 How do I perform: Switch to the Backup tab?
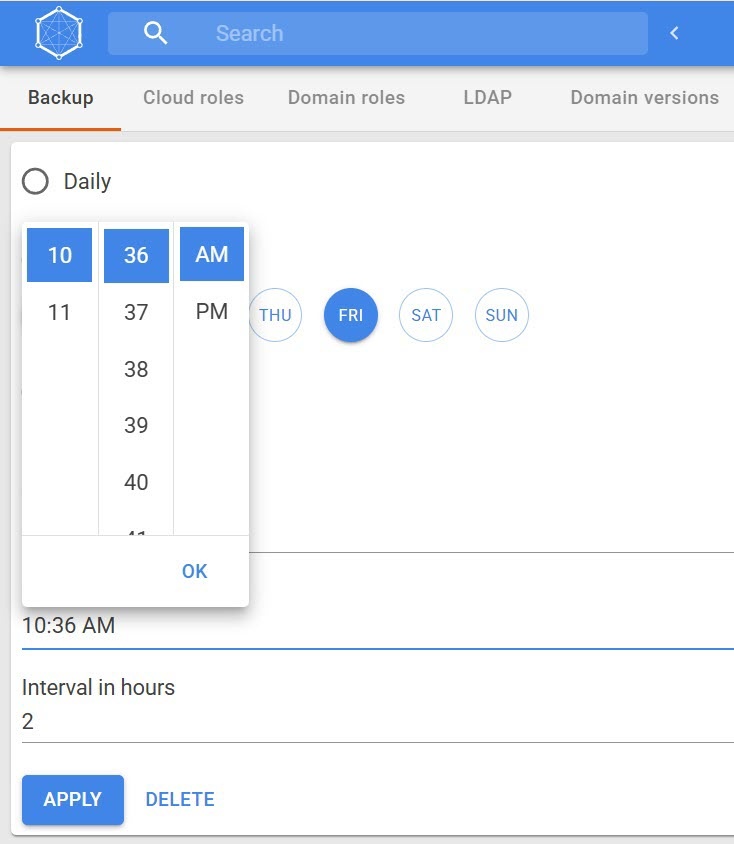pyautogui.click(x=61, y=98)
